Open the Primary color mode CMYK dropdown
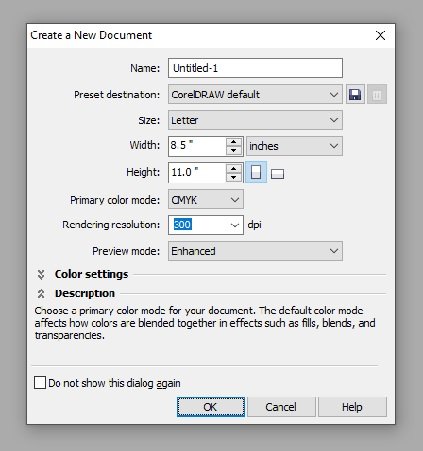423x451 pixels. click(x=206, y=199)
